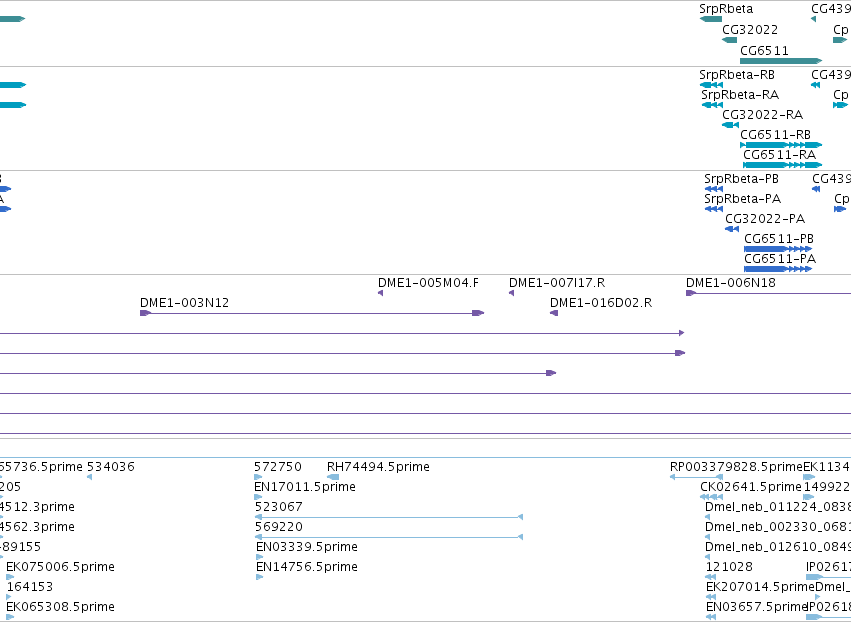The height and width of the screenshot is (622, 851).
Task: Select the CG32022-PA protein feature
Action: pos(732,229)
